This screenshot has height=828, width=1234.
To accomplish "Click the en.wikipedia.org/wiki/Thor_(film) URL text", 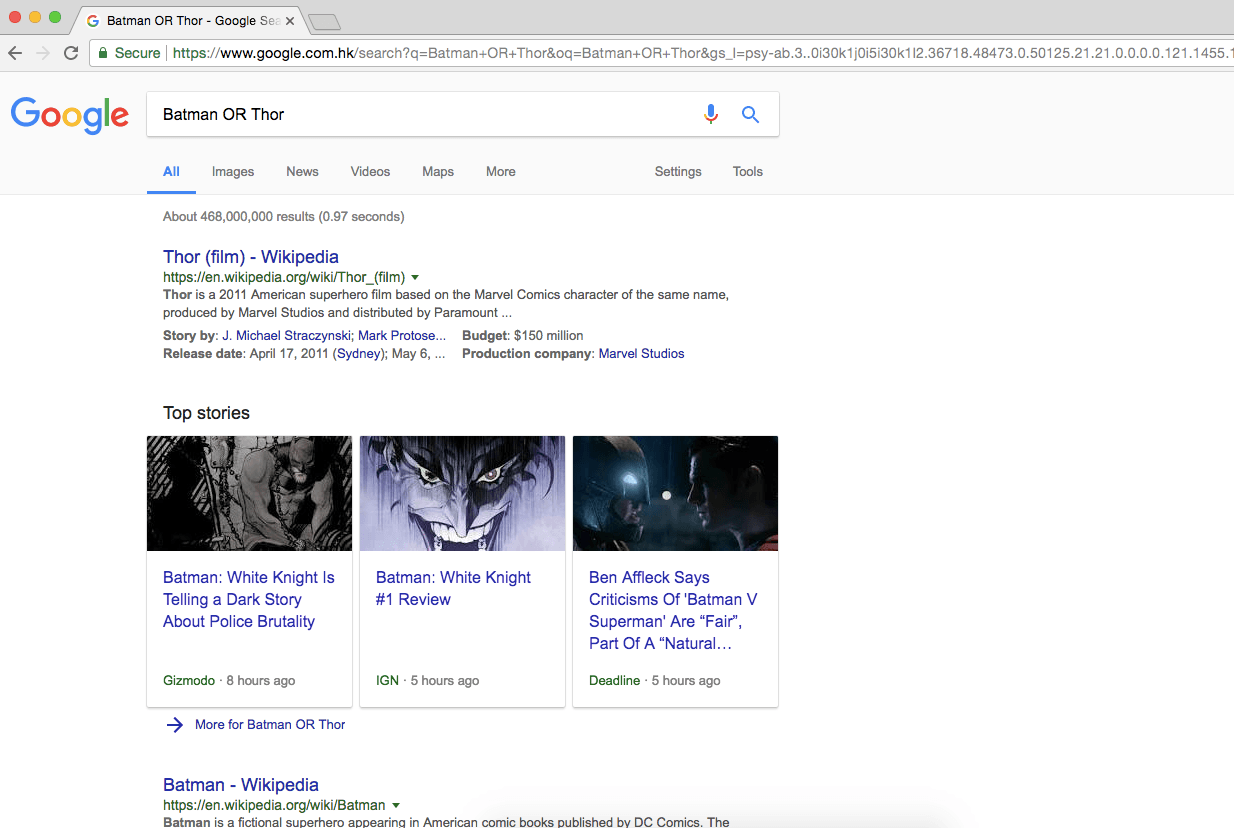I will click(284, 277).
